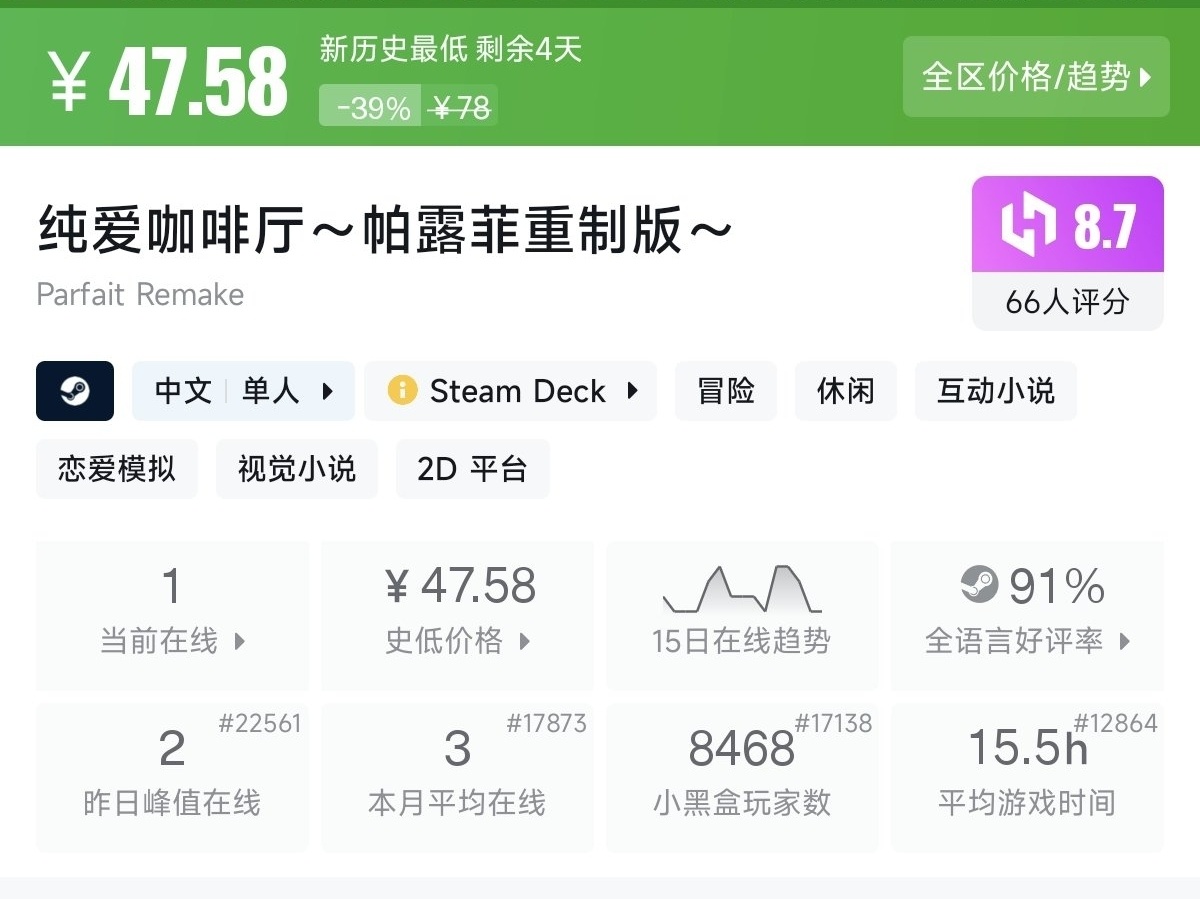Viewport: 1200px width, 899px height.
Task: Click the Steam platform logo icon
Action: coord(75,391)
